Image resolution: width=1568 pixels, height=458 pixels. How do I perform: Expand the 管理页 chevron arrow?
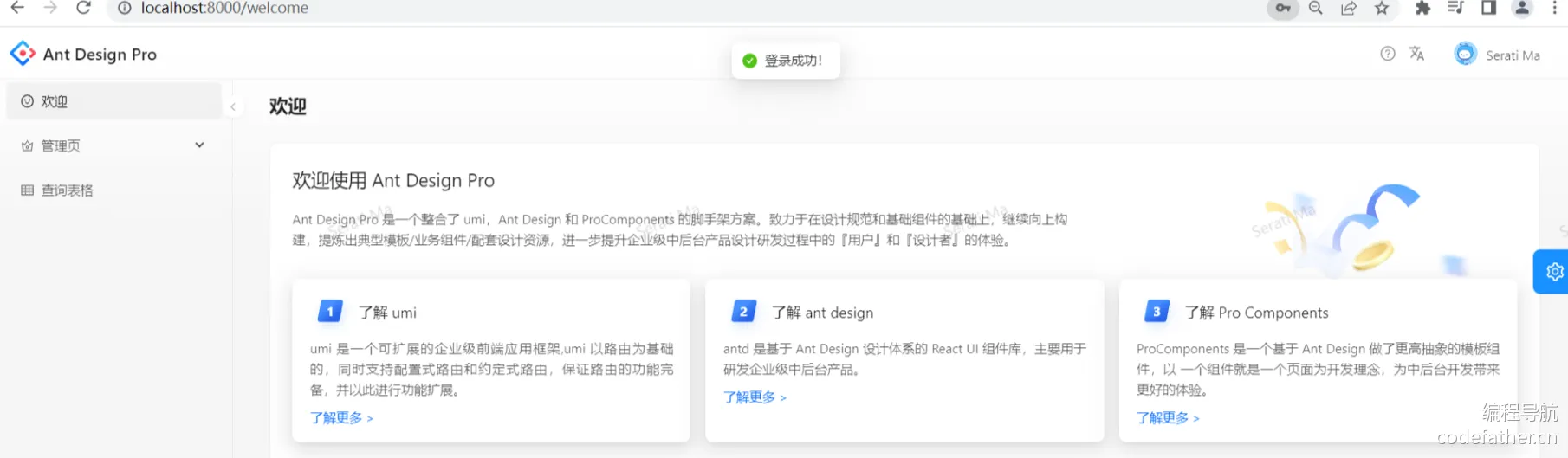click(x=199, y=145)
